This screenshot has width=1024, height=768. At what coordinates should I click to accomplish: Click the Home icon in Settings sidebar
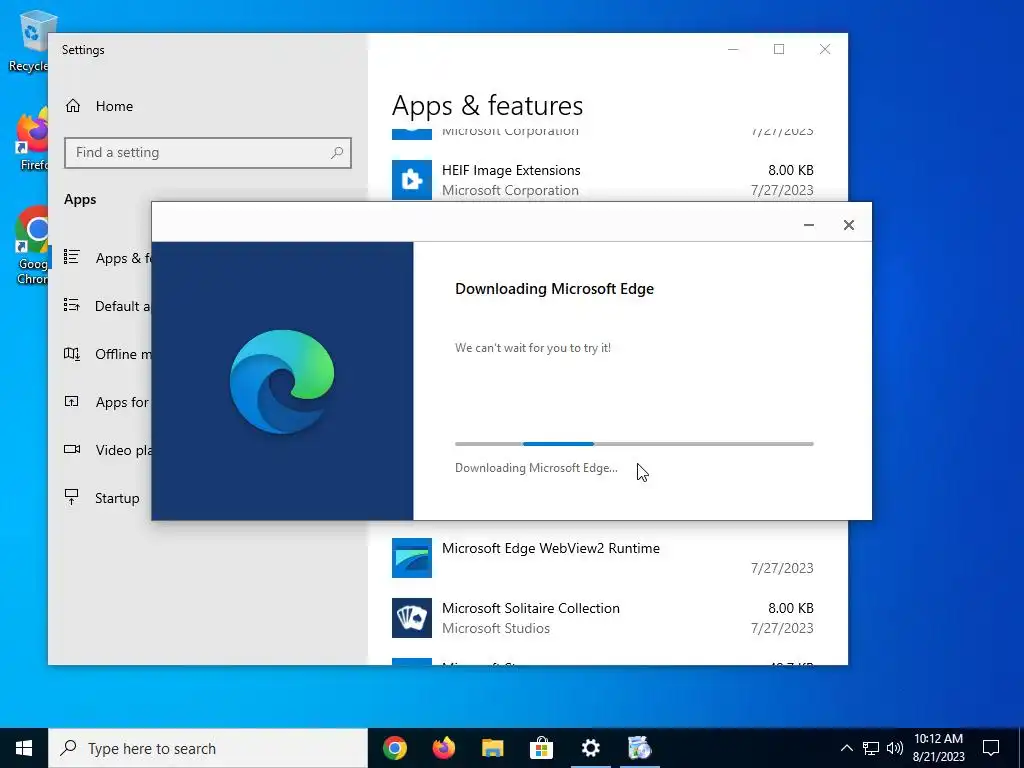tap(73, 106)
